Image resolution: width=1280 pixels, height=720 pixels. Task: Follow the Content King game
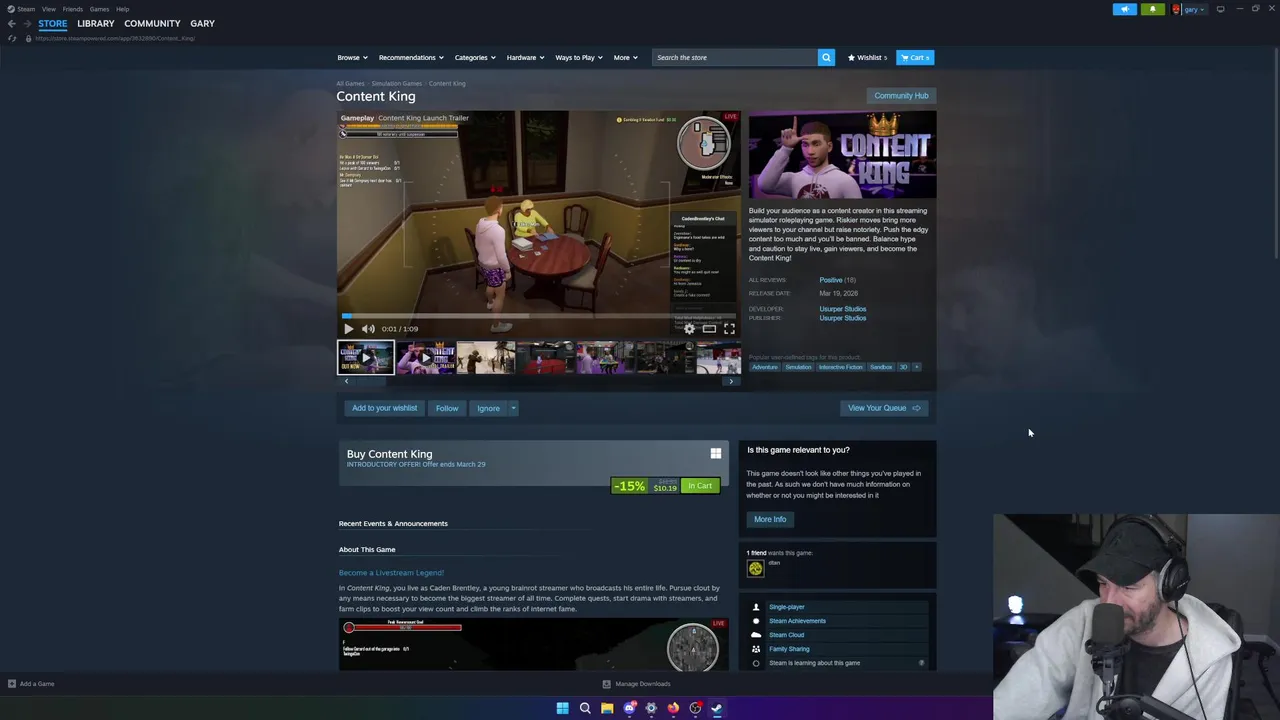(x=447, y=408)
